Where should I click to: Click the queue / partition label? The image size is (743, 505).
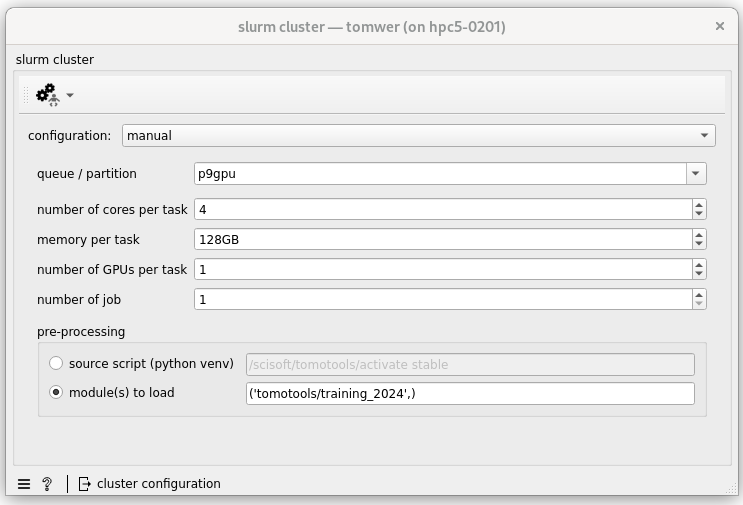pyautogui.click(x=87, y=174)
